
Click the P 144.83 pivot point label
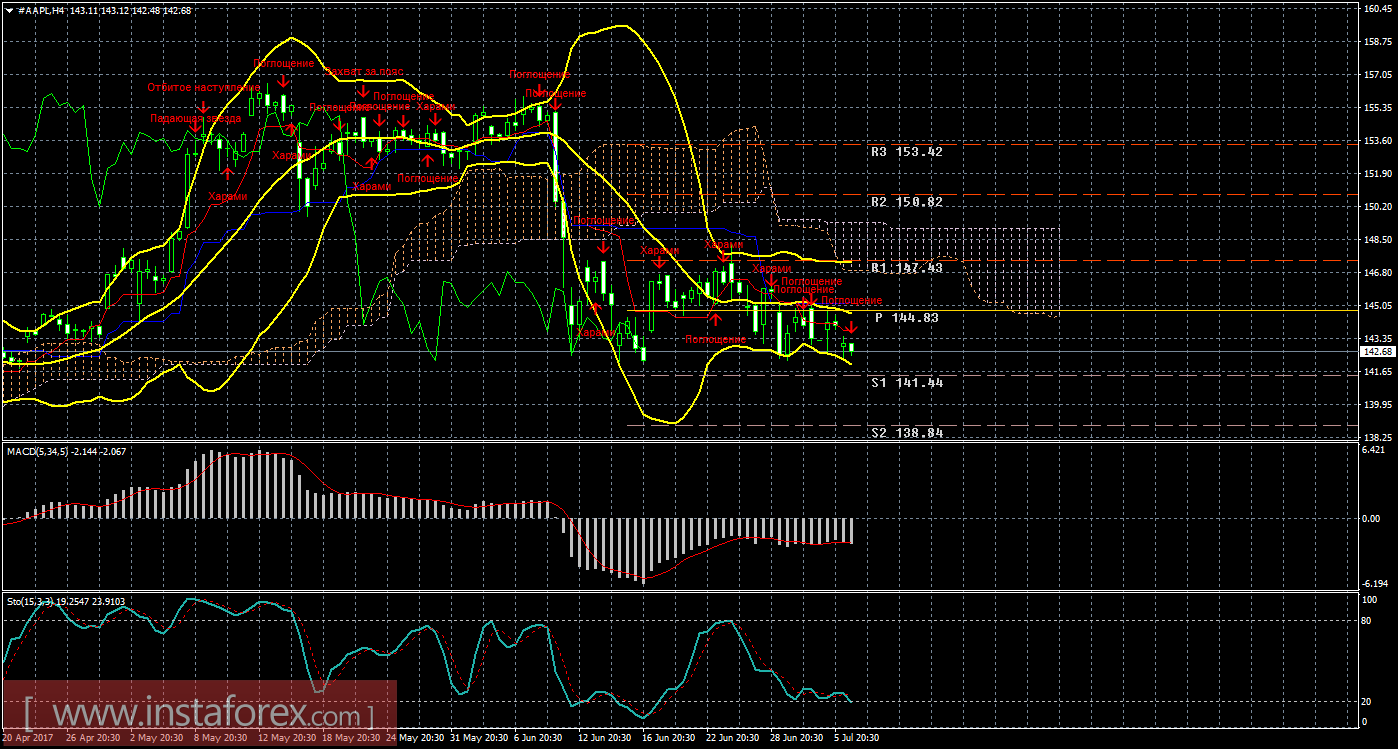pos(906,317)
